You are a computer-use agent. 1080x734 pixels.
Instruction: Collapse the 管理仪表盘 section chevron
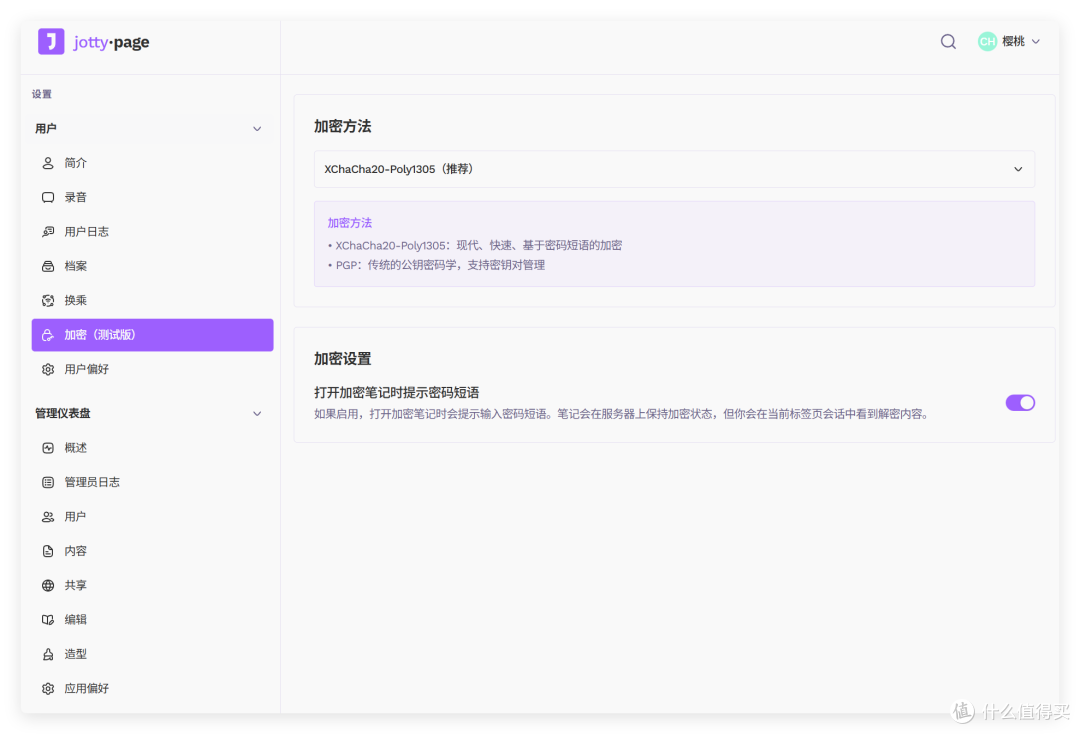(257, 414)
